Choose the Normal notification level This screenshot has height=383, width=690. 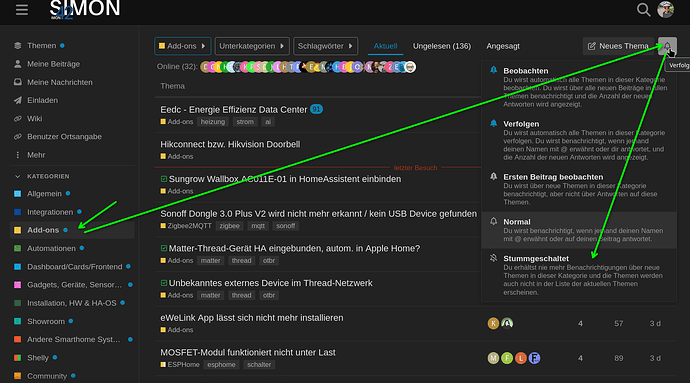(x=579, y=230)
